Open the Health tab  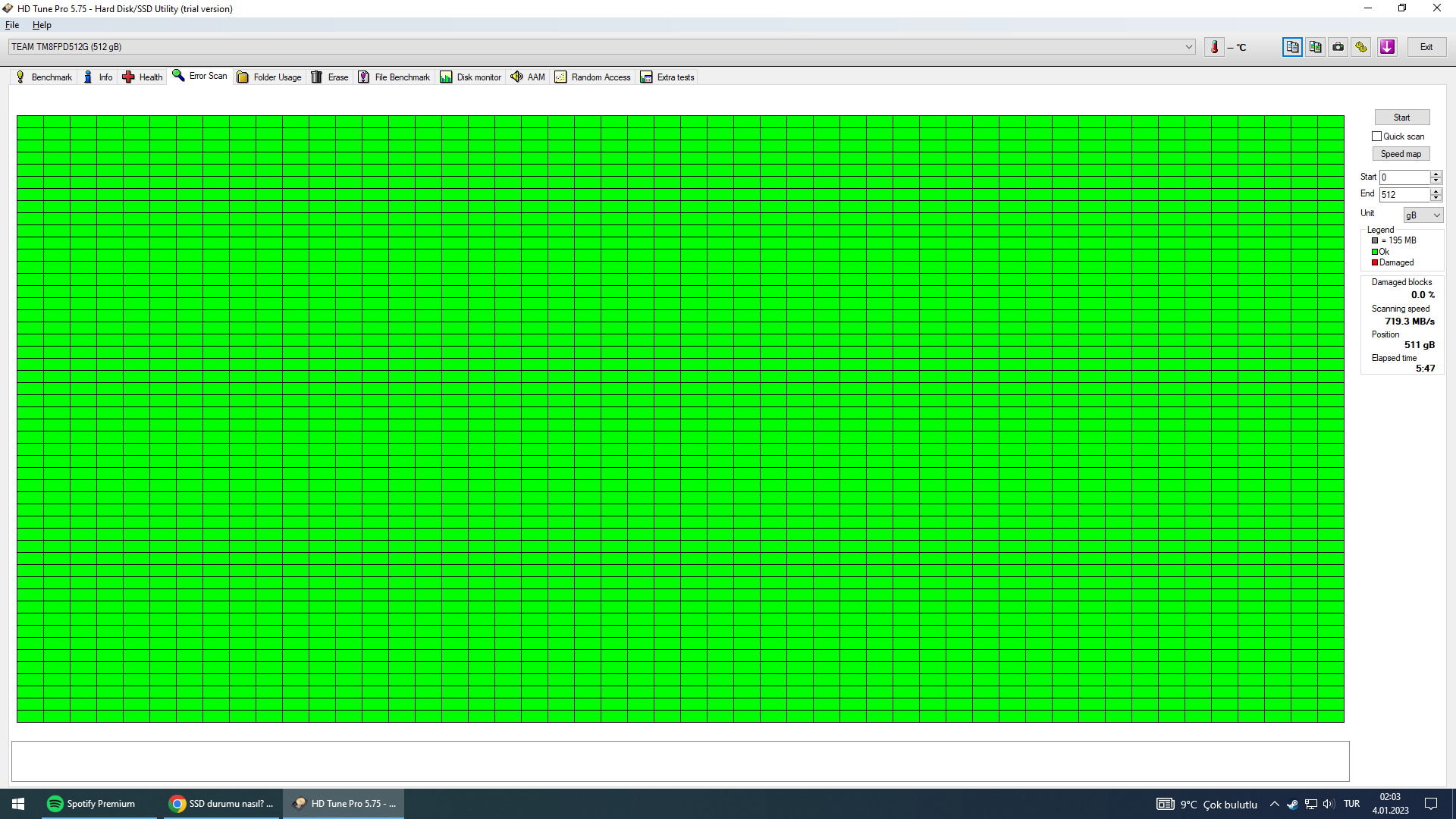[x=143, y=77]
